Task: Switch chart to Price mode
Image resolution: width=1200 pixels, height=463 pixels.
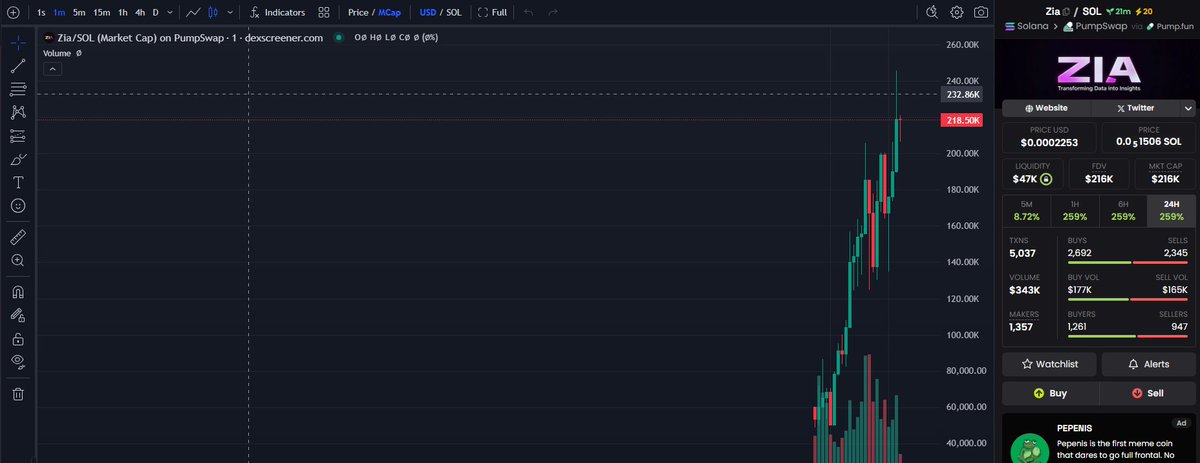Action: [x=358, y=13]
